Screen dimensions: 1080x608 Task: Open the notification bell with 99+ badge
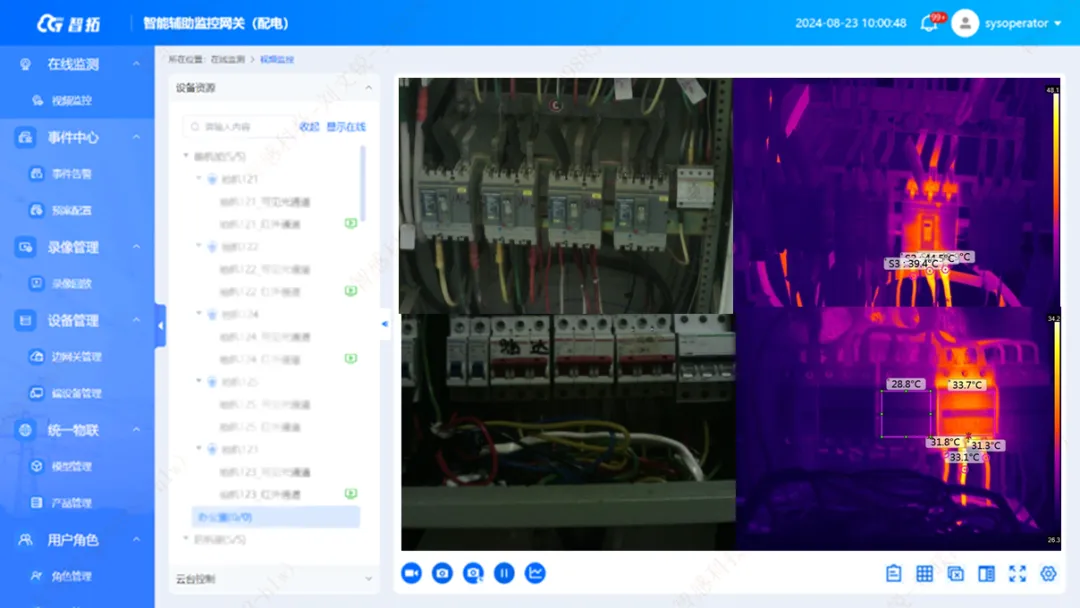pos(929,23)
